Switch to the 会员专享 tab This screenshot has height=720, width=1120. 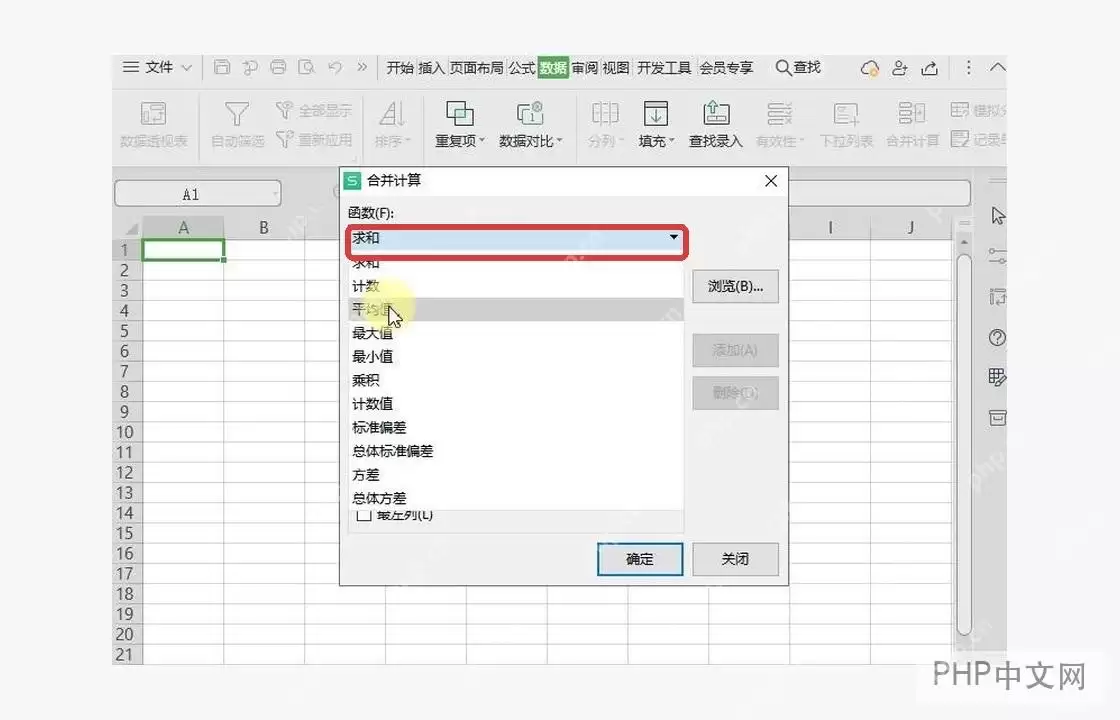[726, 68]
